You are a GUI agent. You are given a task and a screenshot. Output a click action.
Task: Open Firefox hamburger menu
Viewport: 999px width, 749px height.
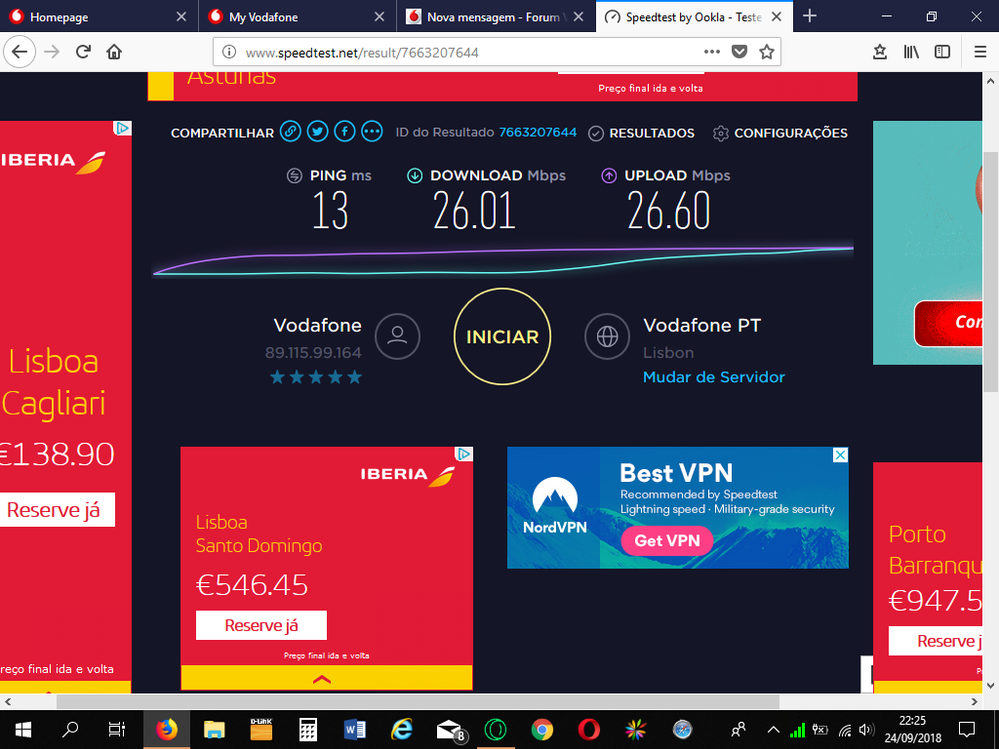(x=981, y=52)
